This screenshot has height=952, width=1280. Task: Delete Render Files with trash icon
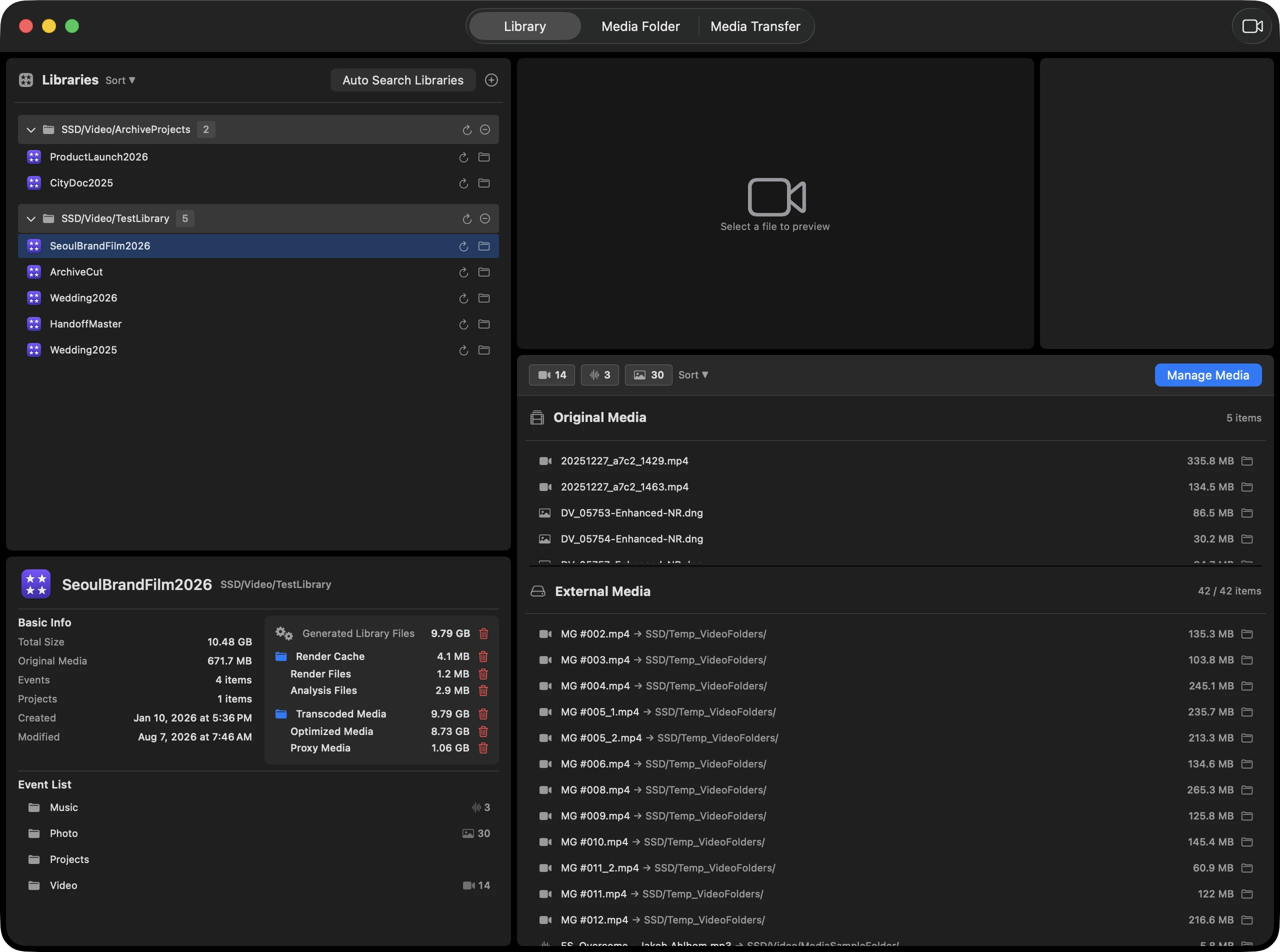click(483, 673)
